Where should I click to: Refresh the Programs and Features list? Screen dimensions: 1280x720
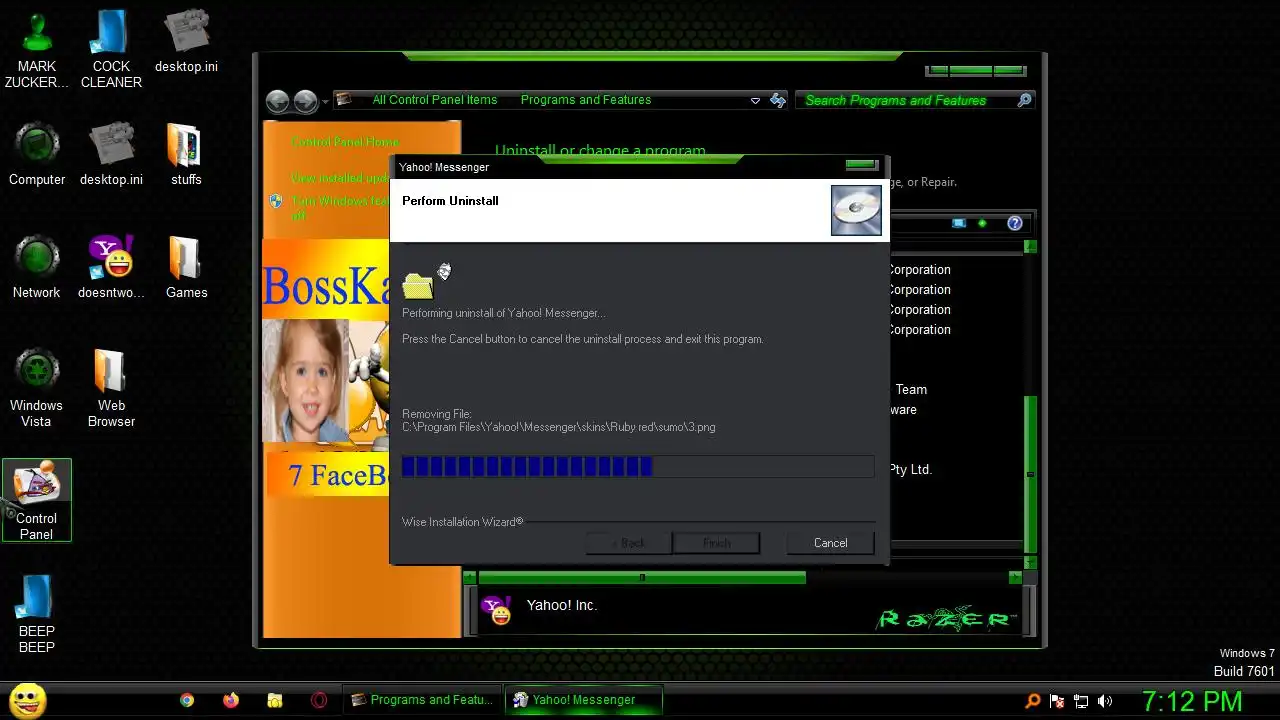[777, 101]
